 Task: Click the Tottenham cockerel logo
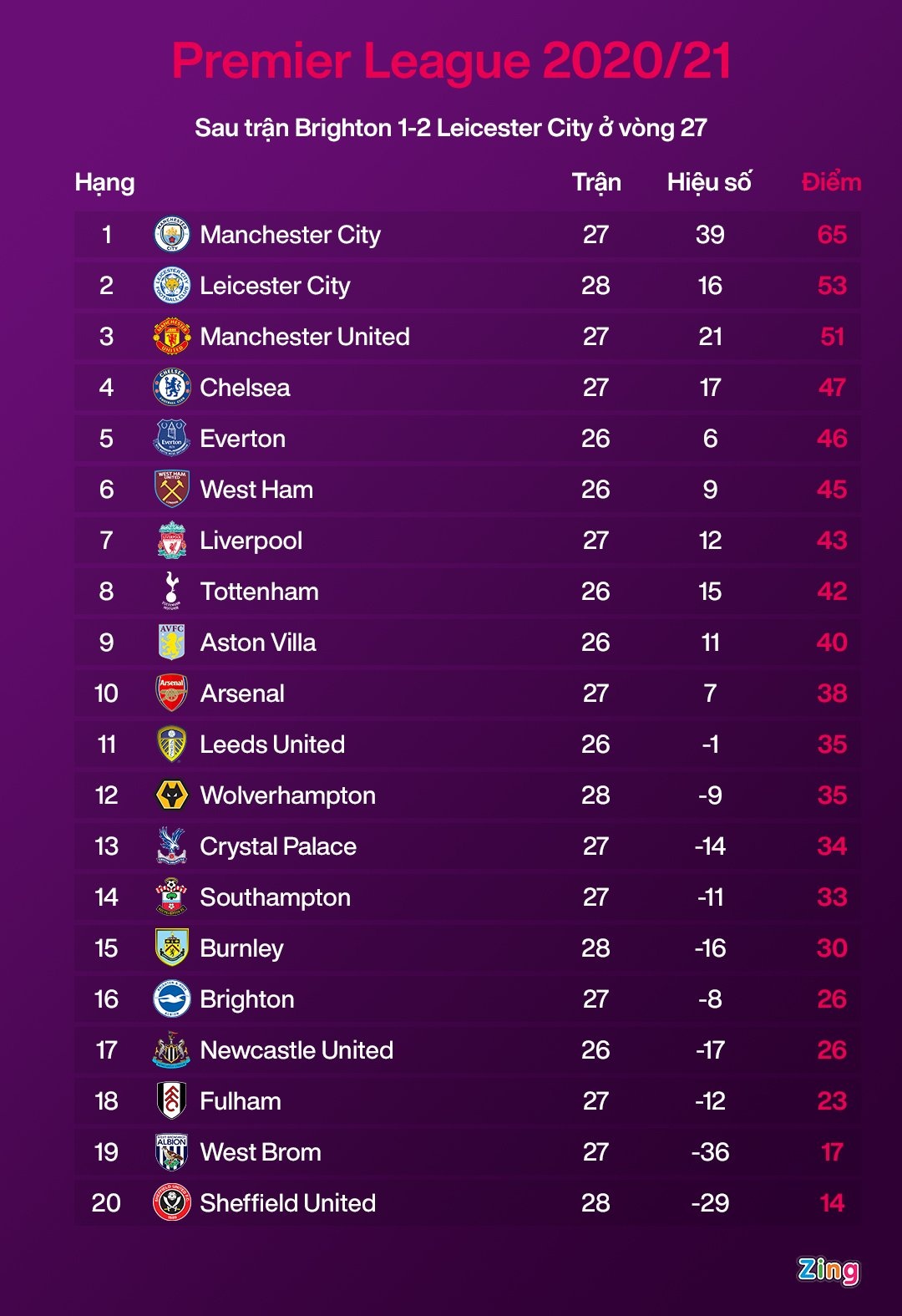(x=172, y=591)
